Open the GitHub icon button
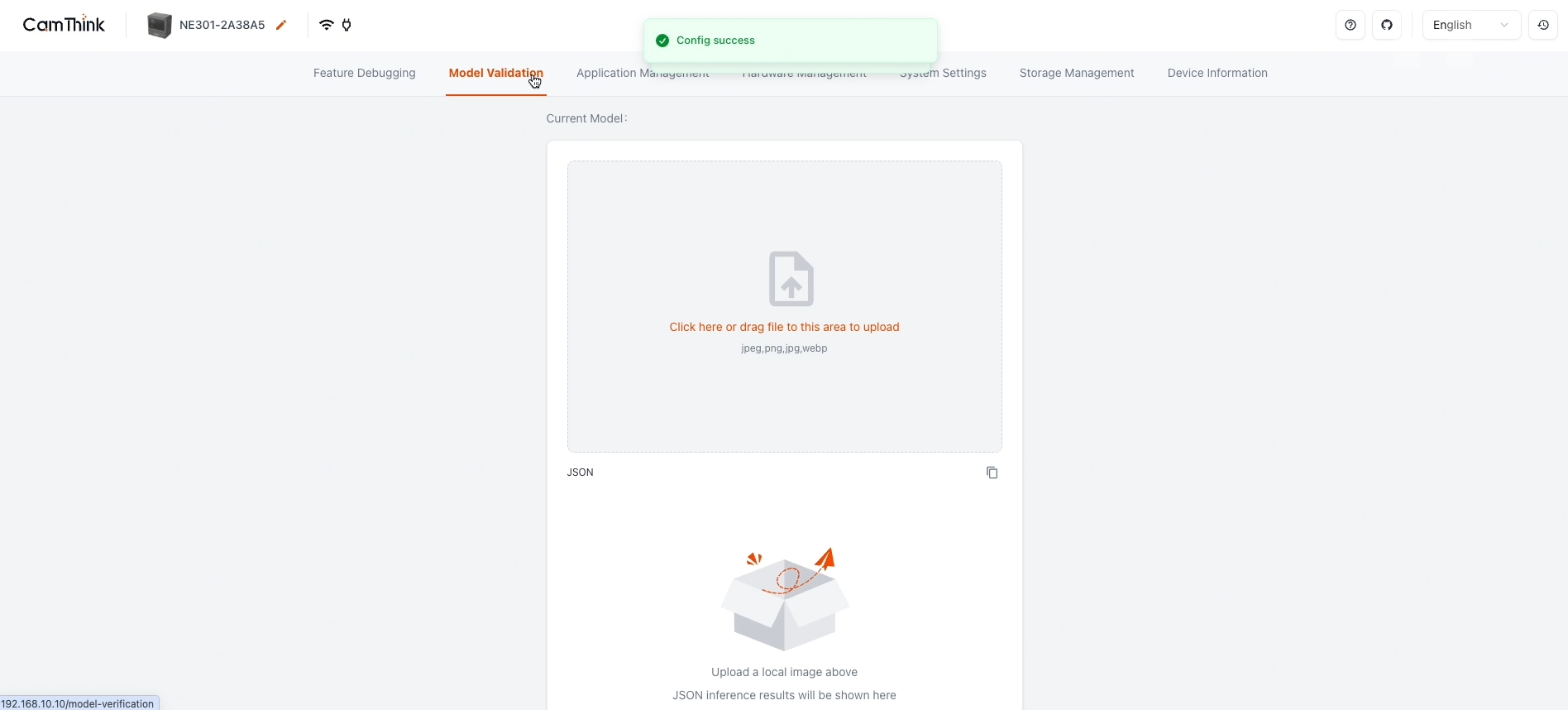 (x=1387, y=26)
